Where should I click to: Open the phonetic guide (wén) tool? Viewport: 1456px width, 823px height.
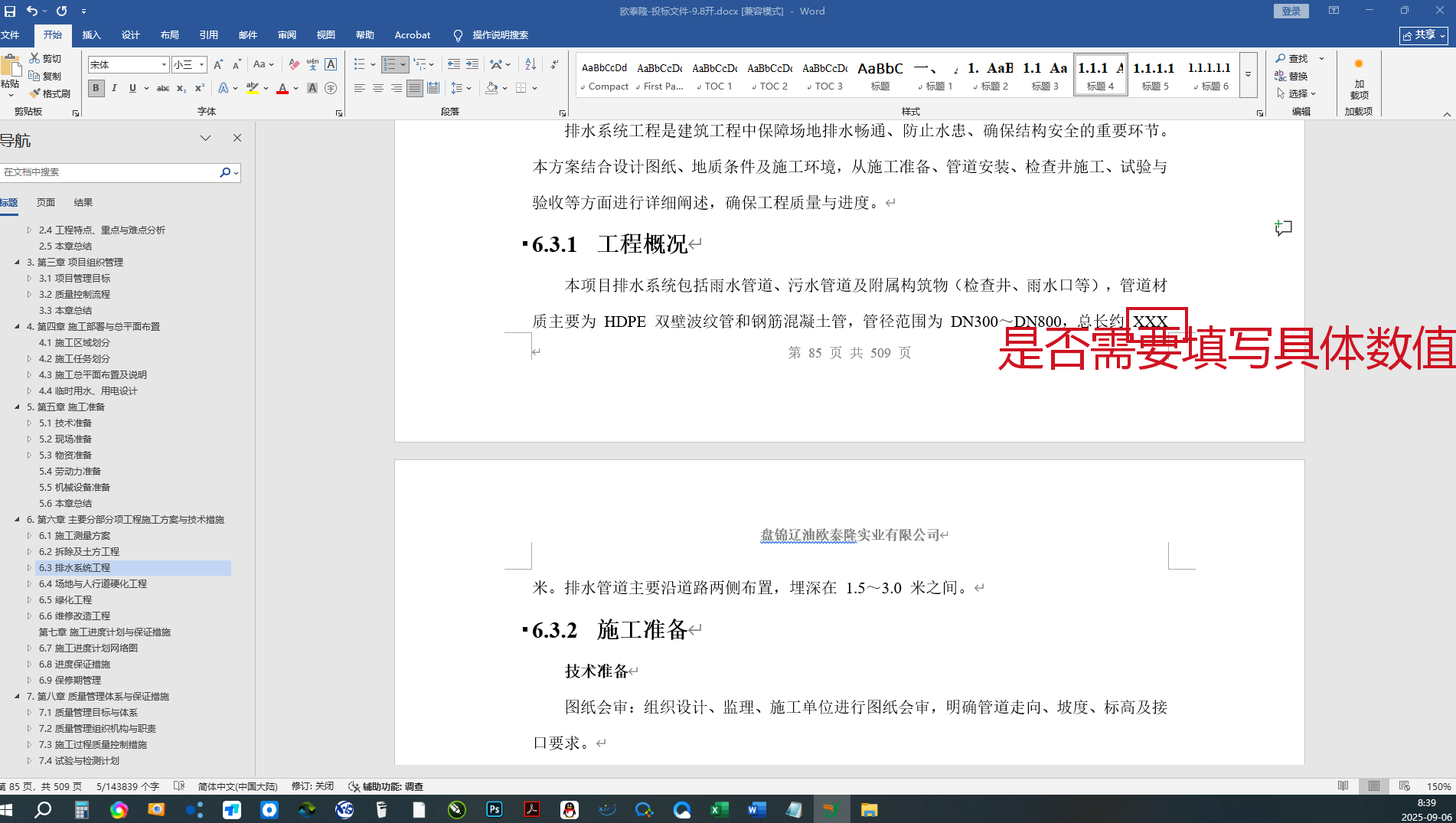pos(312,64)
